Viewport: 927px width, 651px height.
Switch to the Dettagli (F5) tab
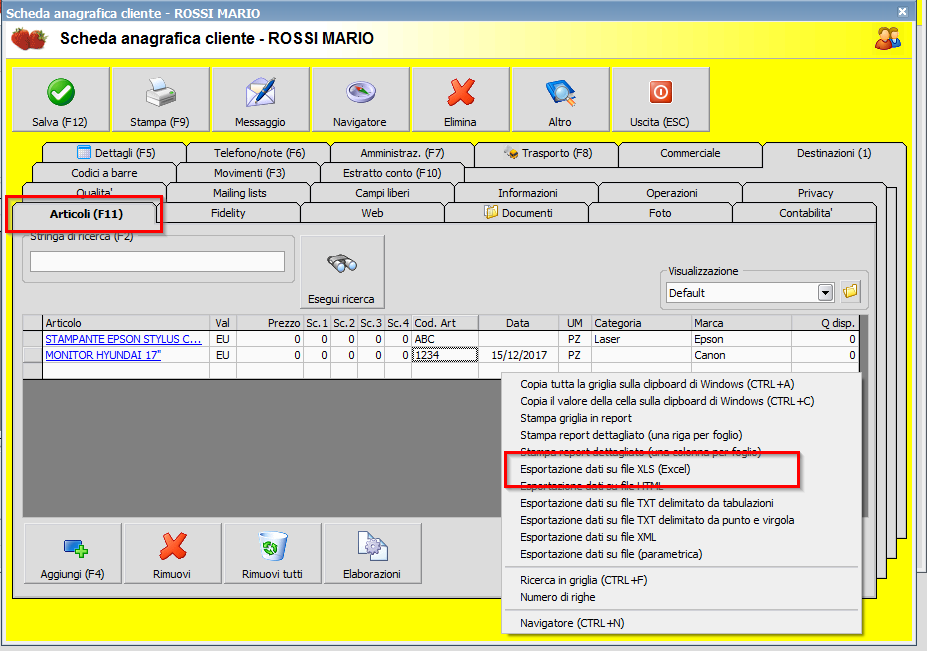(115, 153)
